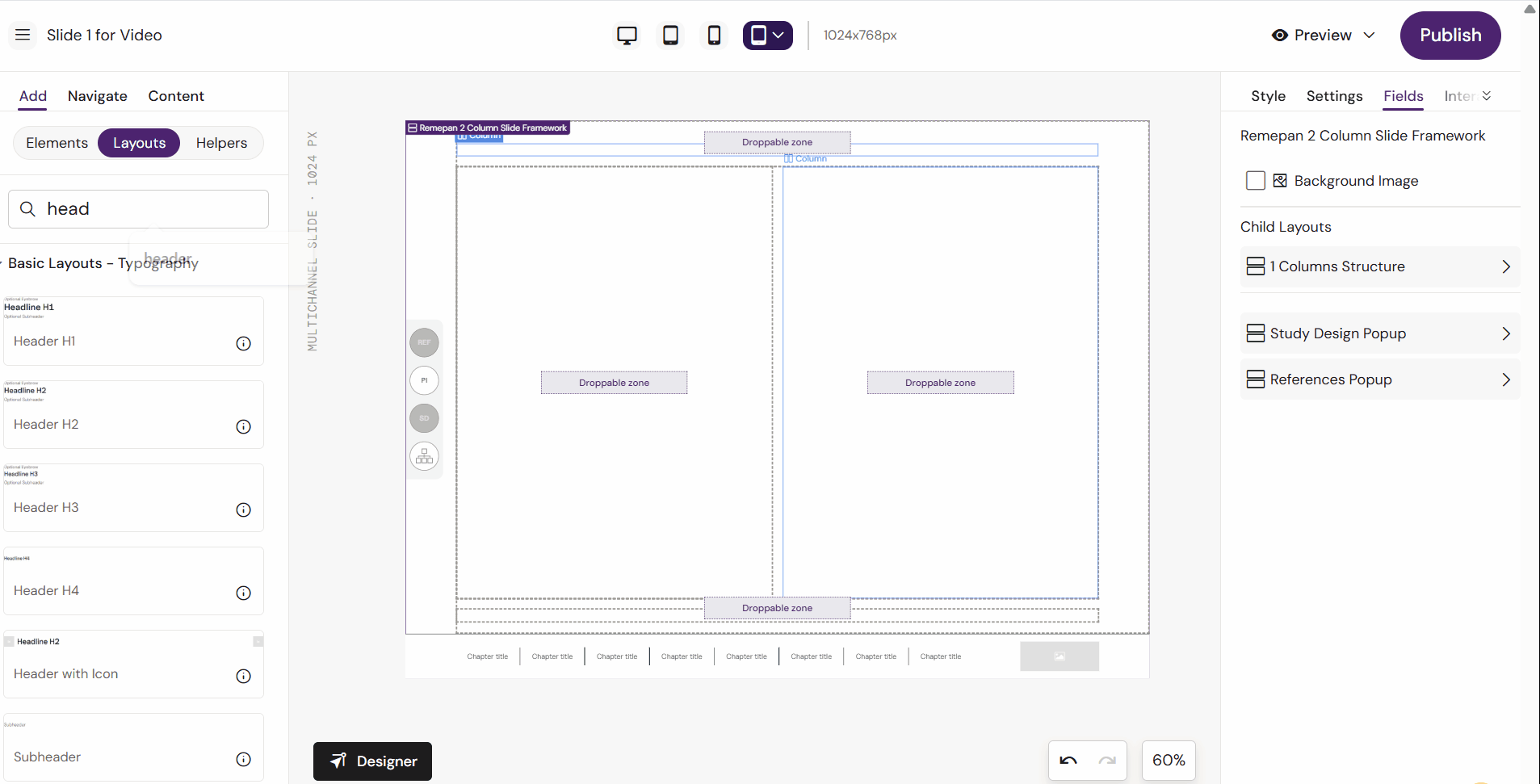1540x784 pixels.
Task: Expand the Interactions panel chevron
Action: click(x=1487, y=95)
